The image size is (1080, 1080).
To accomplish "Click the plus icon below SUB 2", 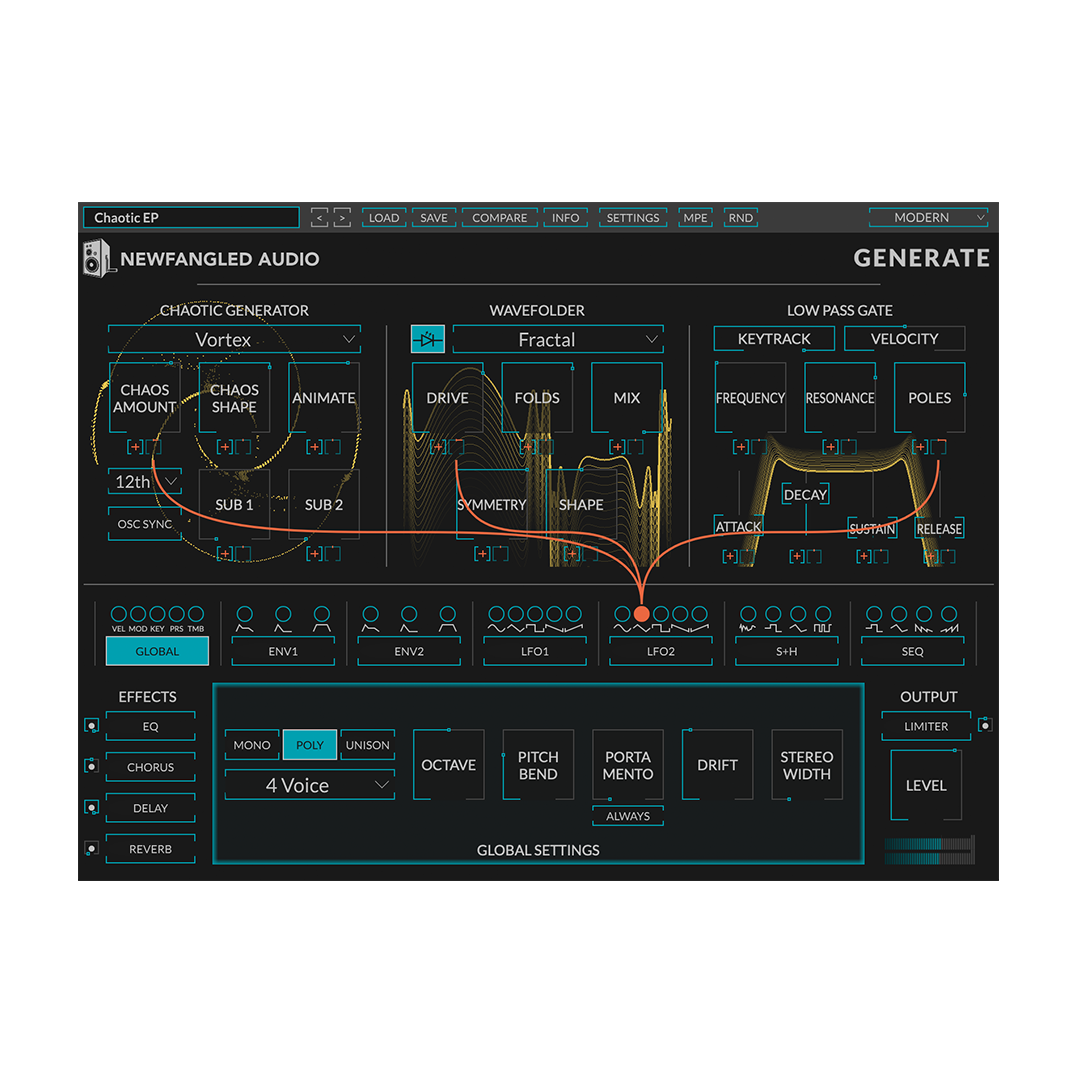I will tap(314, 554).
